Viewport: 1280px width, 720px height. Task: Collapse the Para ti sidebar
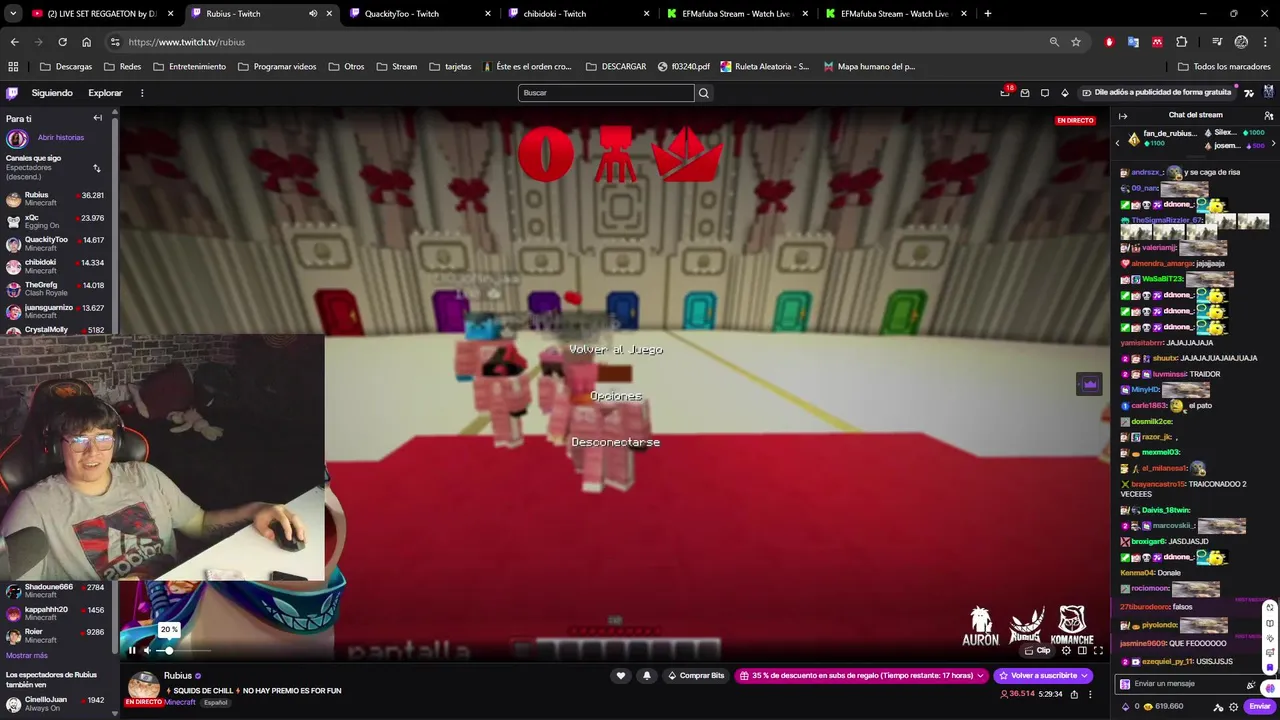[x=97, y=118]
